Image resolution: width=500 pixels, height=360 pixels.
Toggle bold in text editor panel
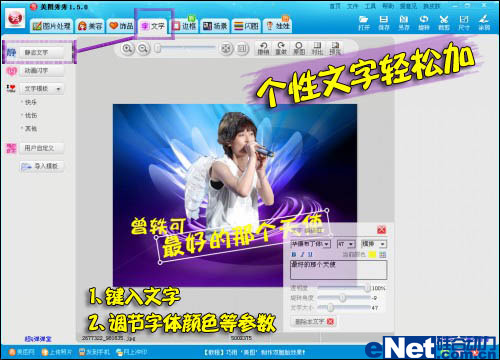click(x=294, y=255)
